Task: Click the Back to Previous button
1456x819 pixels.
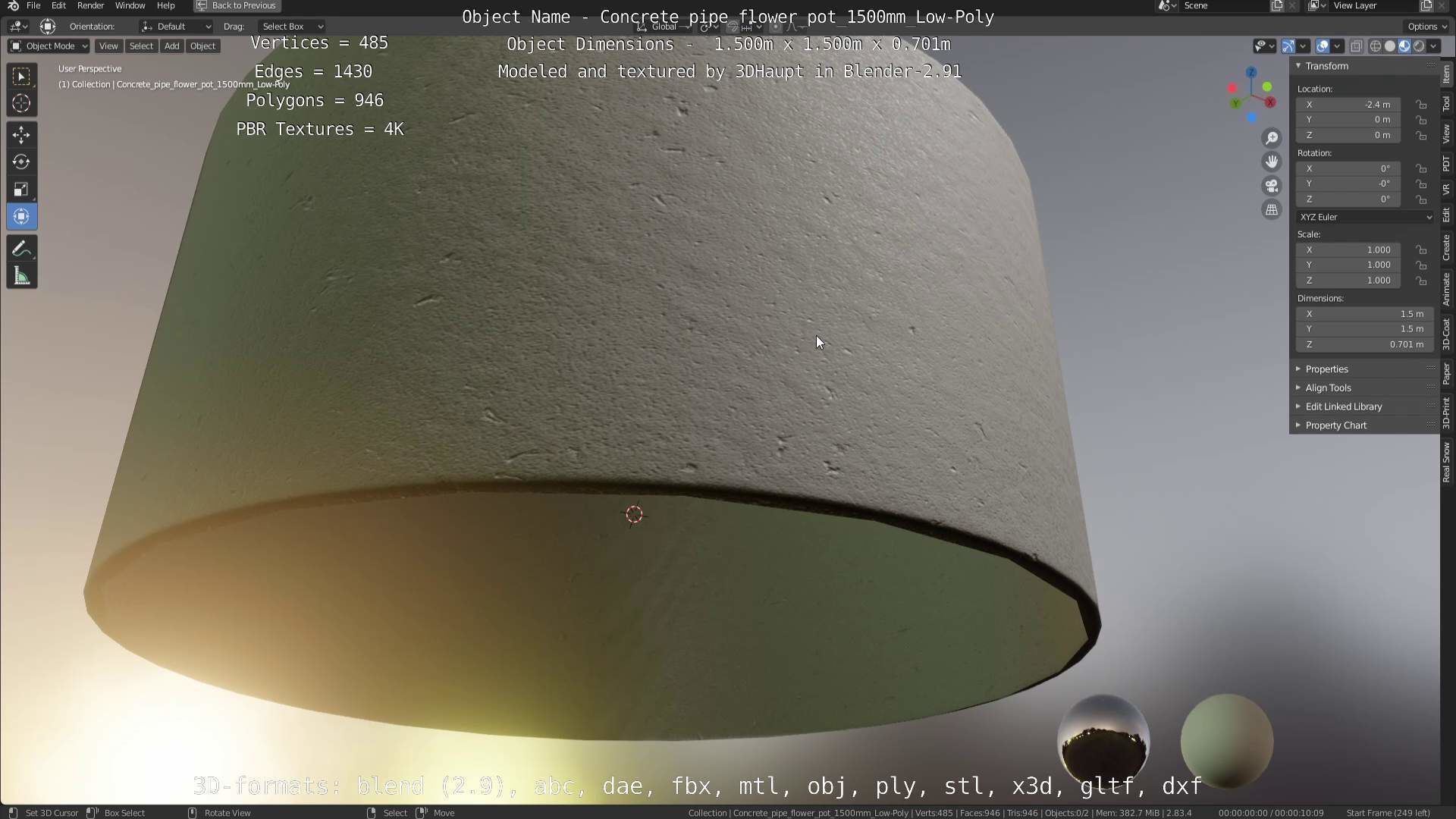Action: coord(237,5)
